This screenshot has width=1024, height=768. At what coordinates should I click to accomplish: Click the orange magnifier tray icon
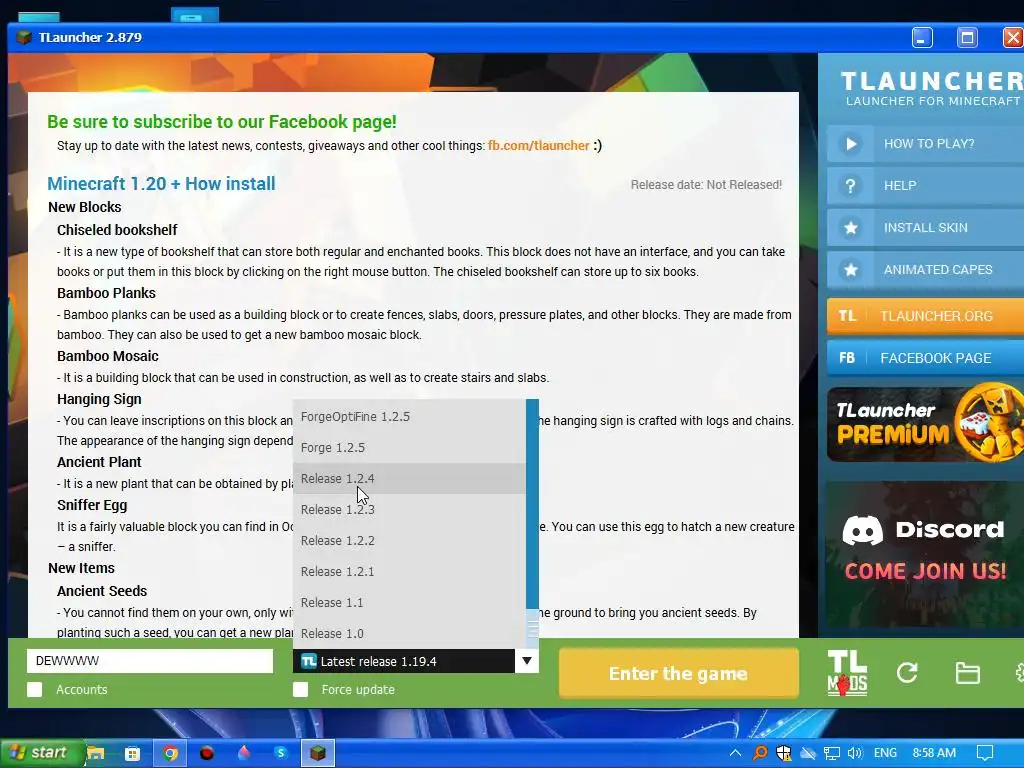coord(760,753)
